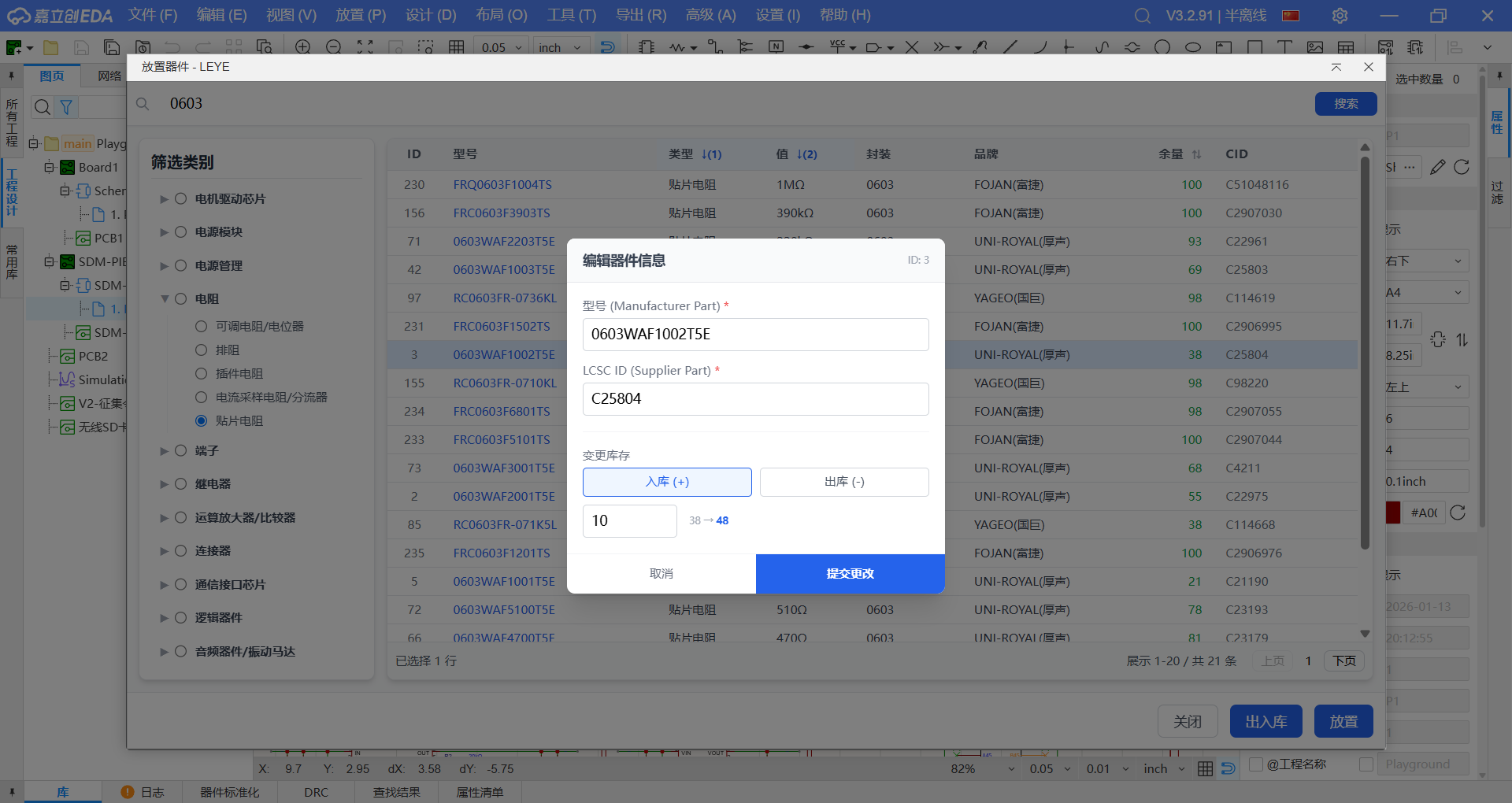The width and height of the screenshot is (1512, 803).
Task: Enable the @工程名称 checkbox
Action: (1256, 764)
